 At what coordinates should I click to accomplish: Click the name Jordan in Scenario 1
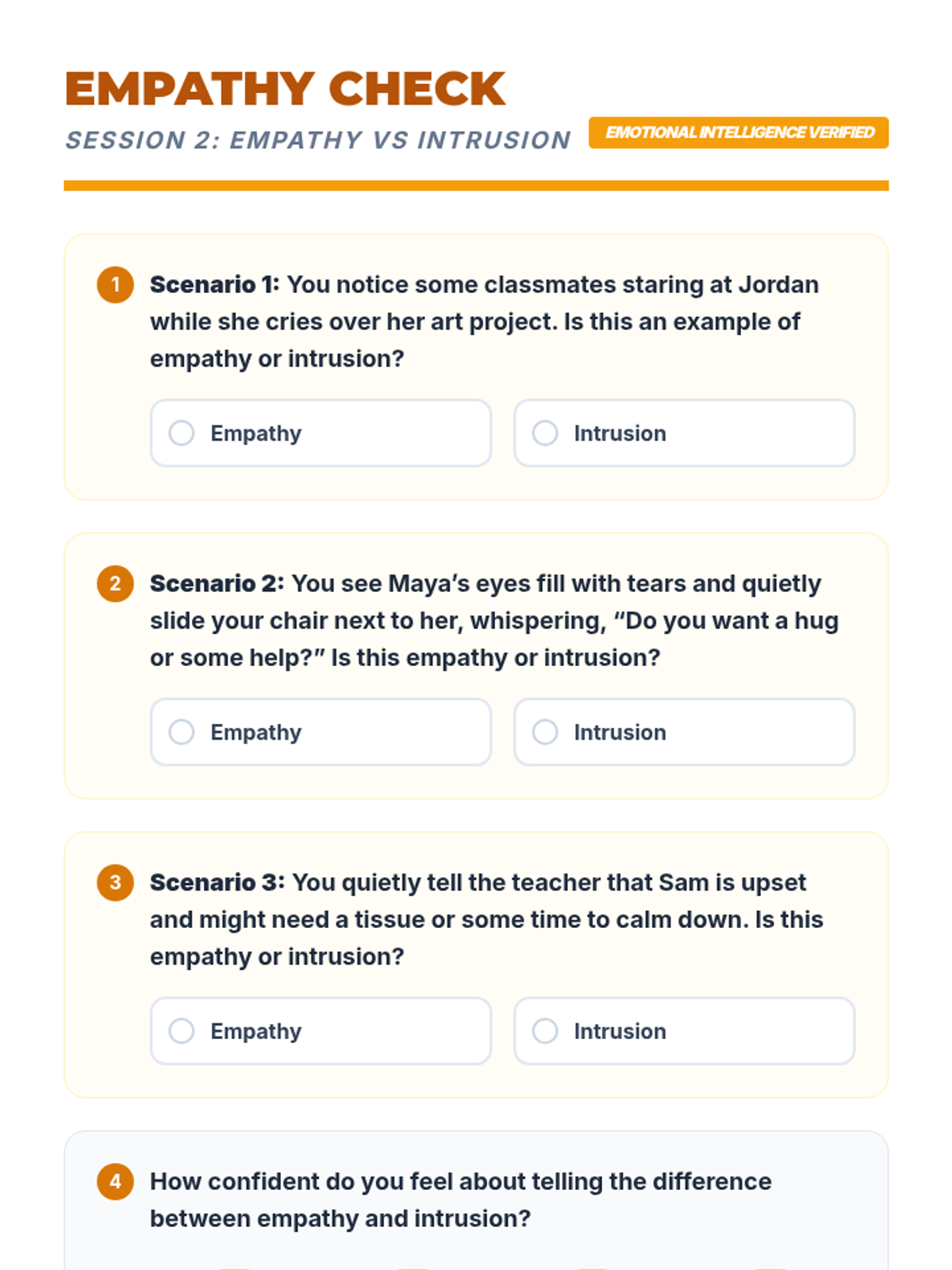tap(778, 285)
